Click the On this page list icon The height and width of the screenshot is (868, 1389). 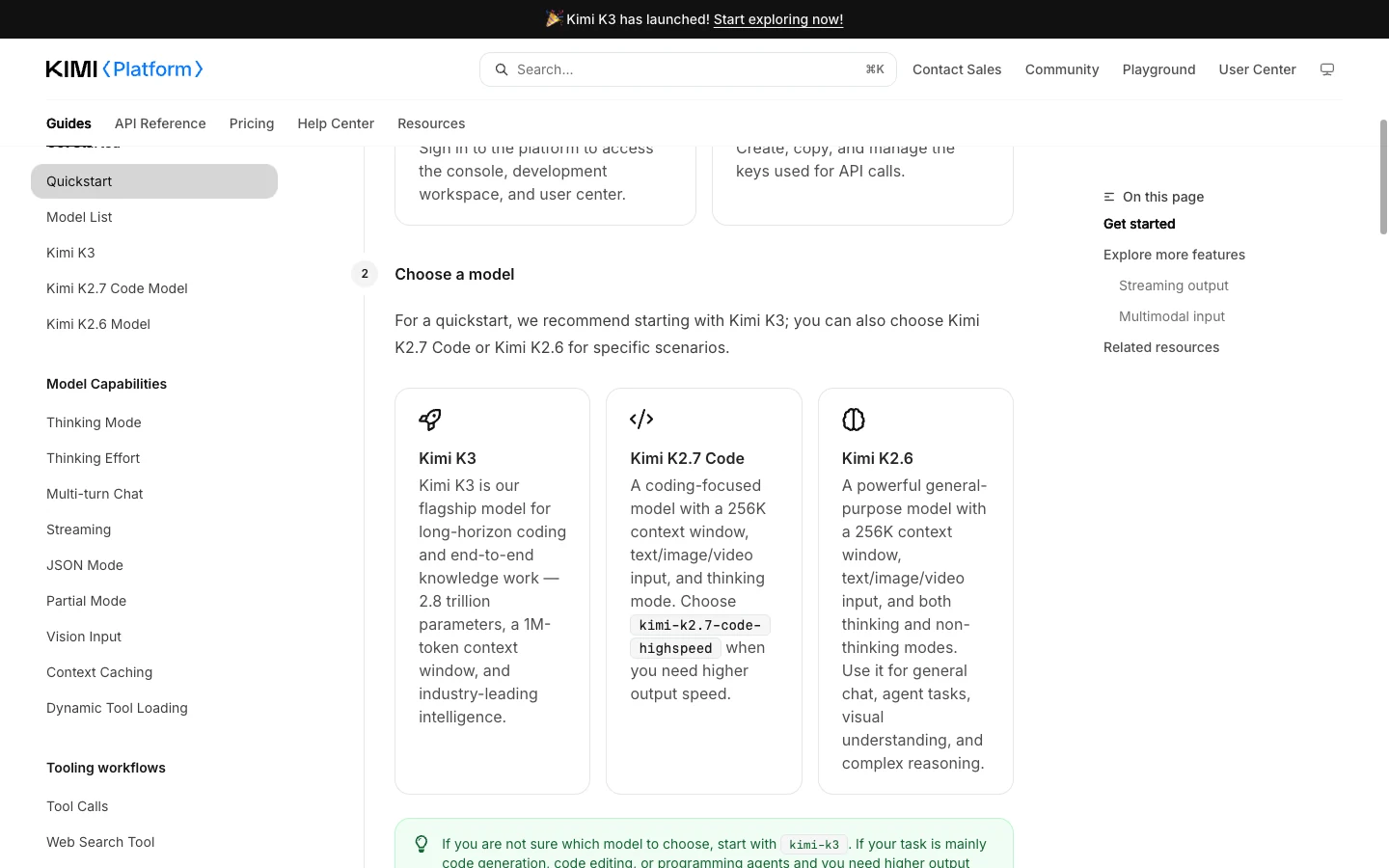coord(1109,197)
